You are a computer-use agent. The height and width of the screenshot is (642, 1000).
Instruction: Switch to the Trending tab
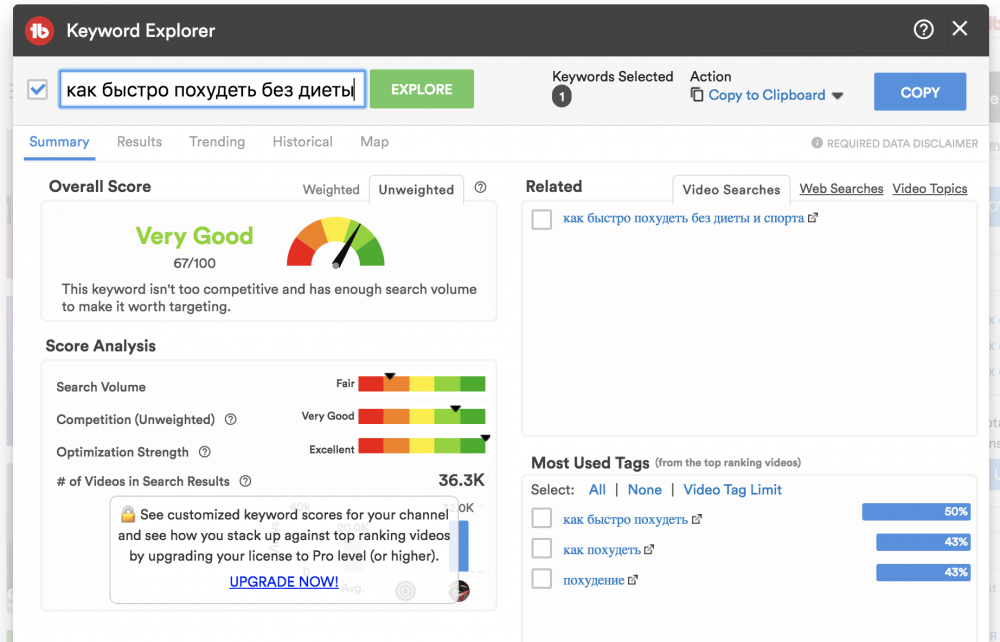pos(217,142)
